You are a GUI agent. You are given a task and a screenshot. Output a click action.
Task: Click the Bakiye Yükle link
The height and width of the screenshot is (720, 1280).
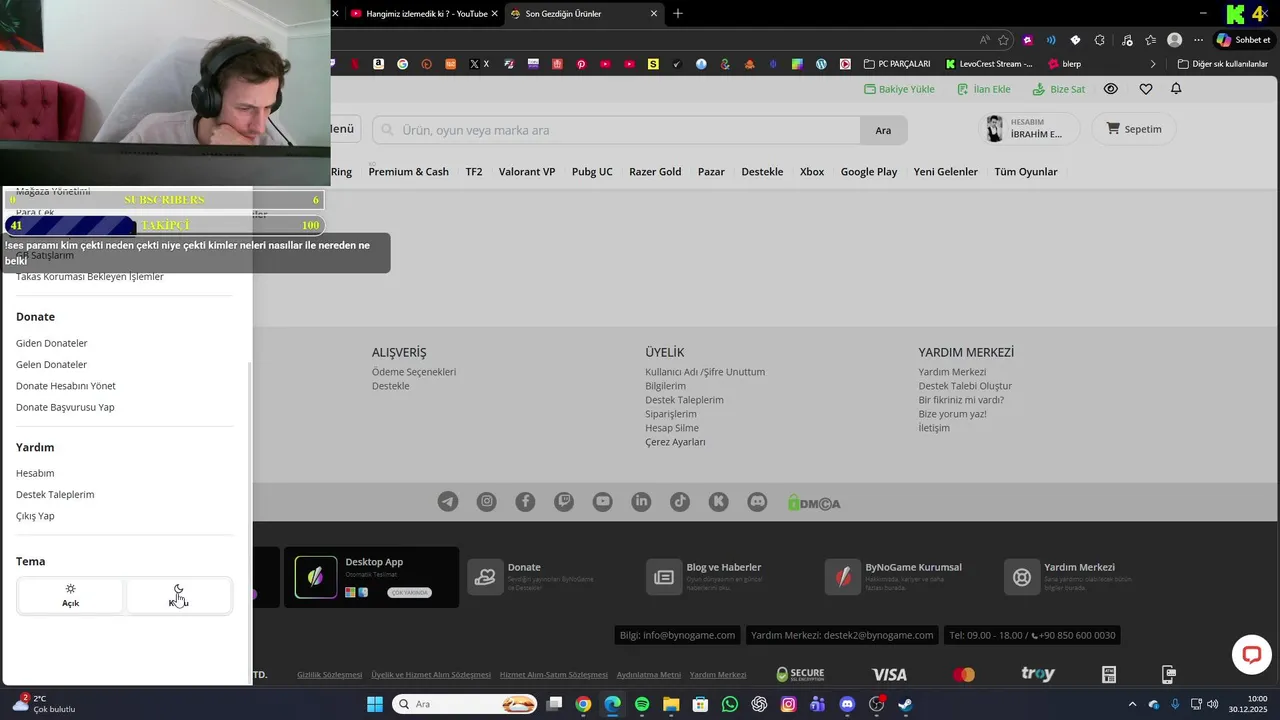(x=899, y=89)
